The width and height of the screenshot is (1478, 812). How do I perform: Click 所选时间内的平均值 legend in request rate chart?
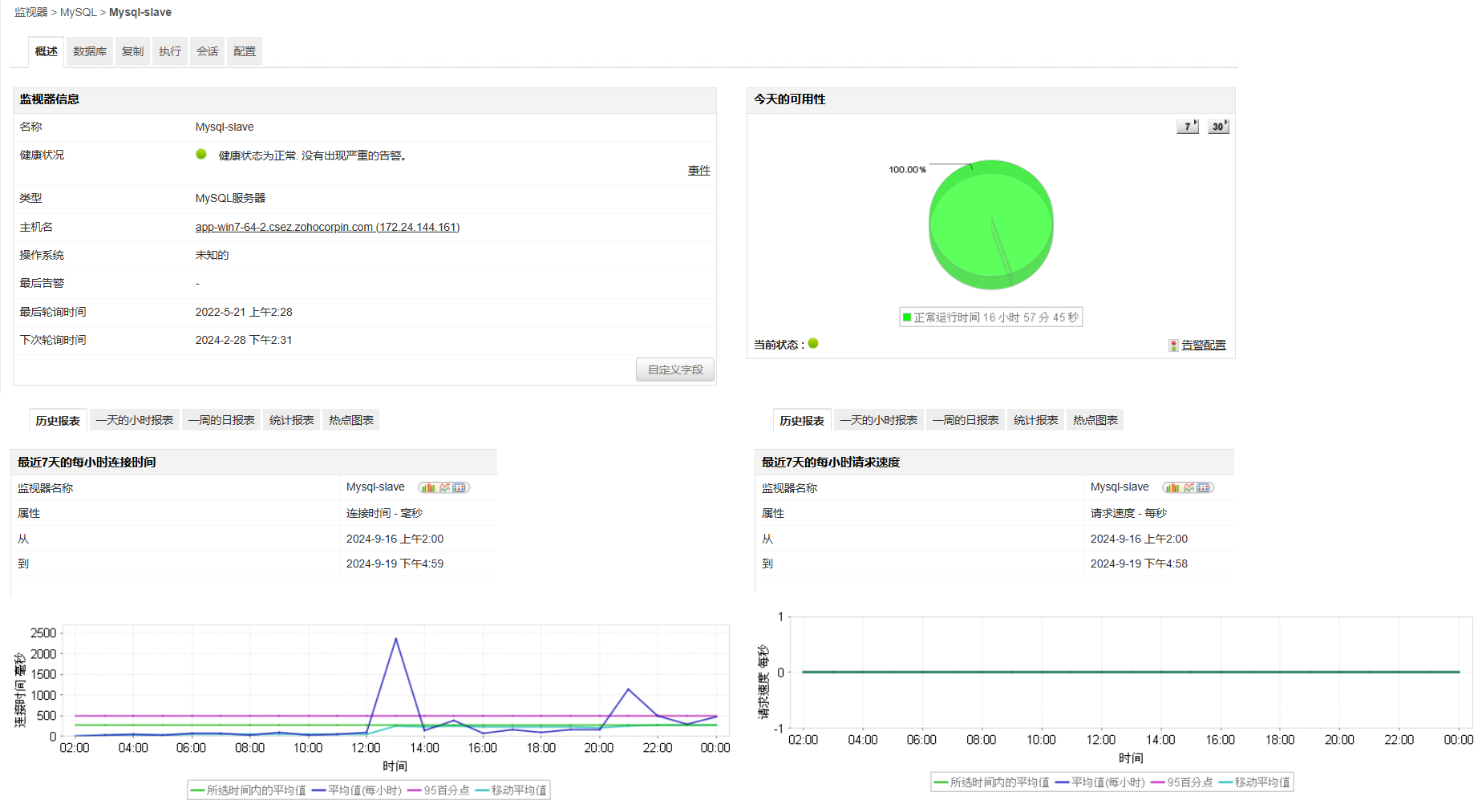click(992, 782)
